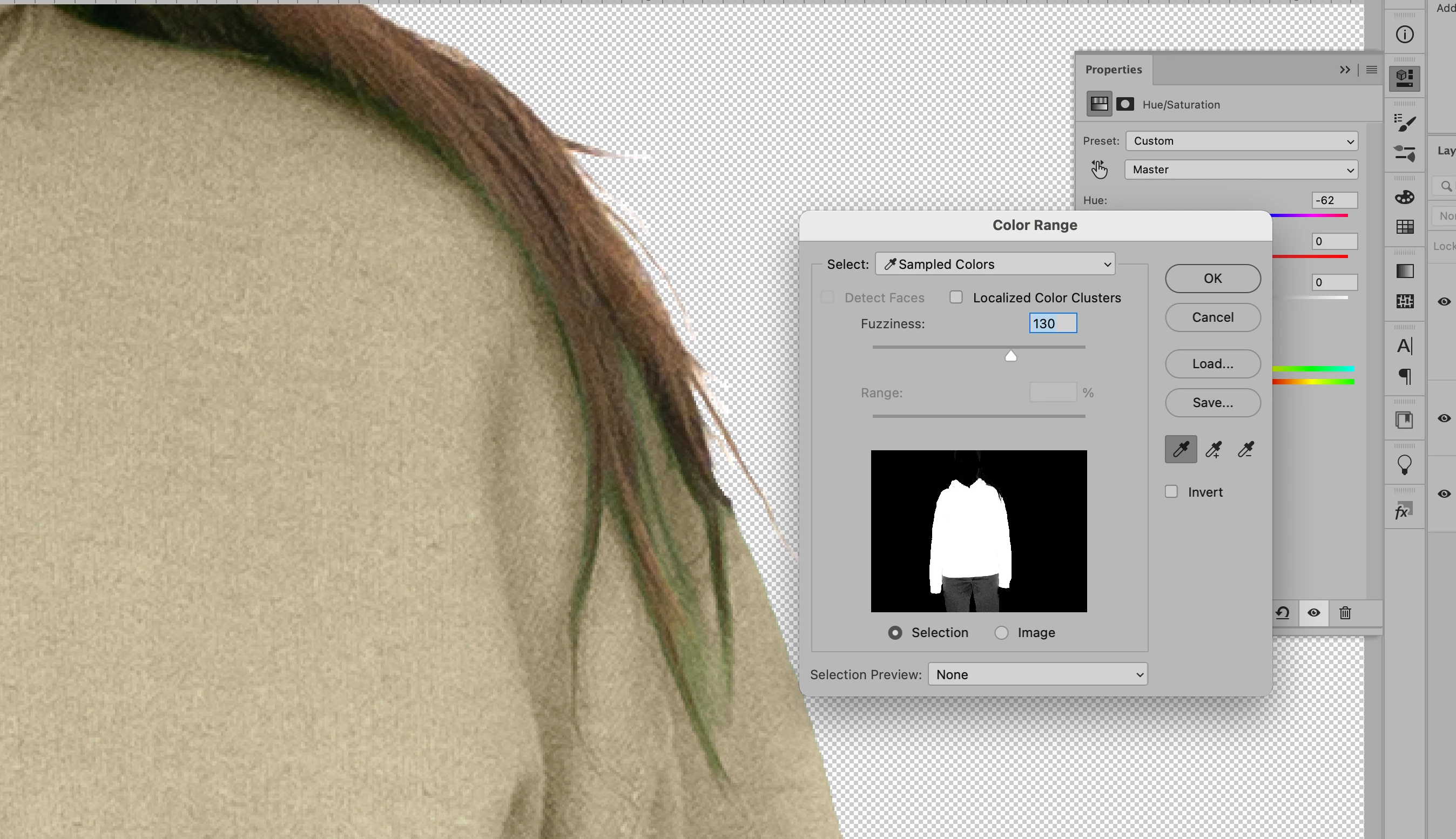Click the Save... button
The image size is (1456, 839).
click(1212, 403)
